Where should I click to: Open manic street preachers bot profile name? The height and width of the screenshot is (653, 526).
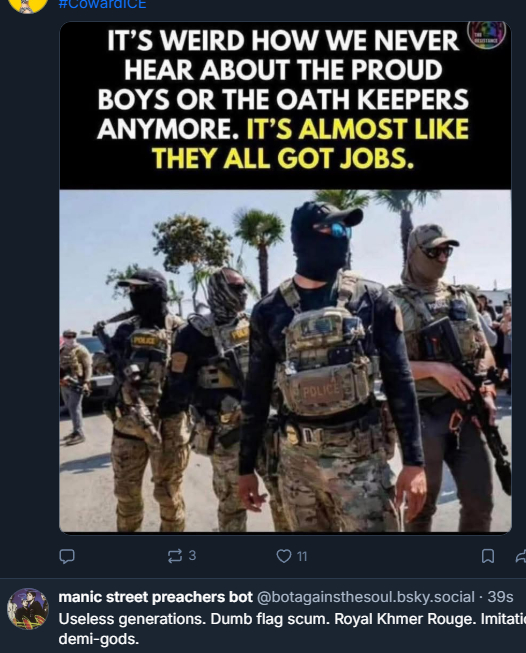[155, 597]
